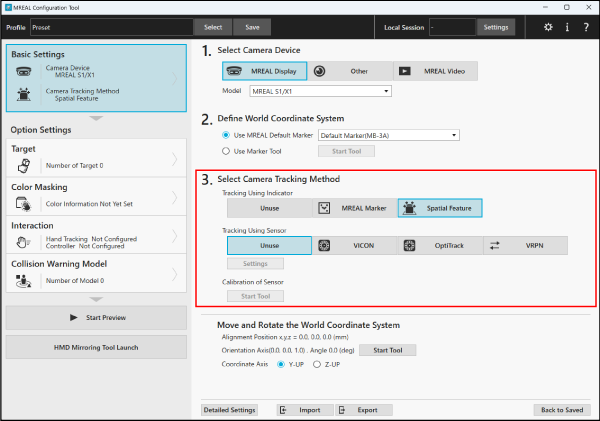Select OptiTrack sensor tracking
600x421 pixels.
[x=440, y=245]
